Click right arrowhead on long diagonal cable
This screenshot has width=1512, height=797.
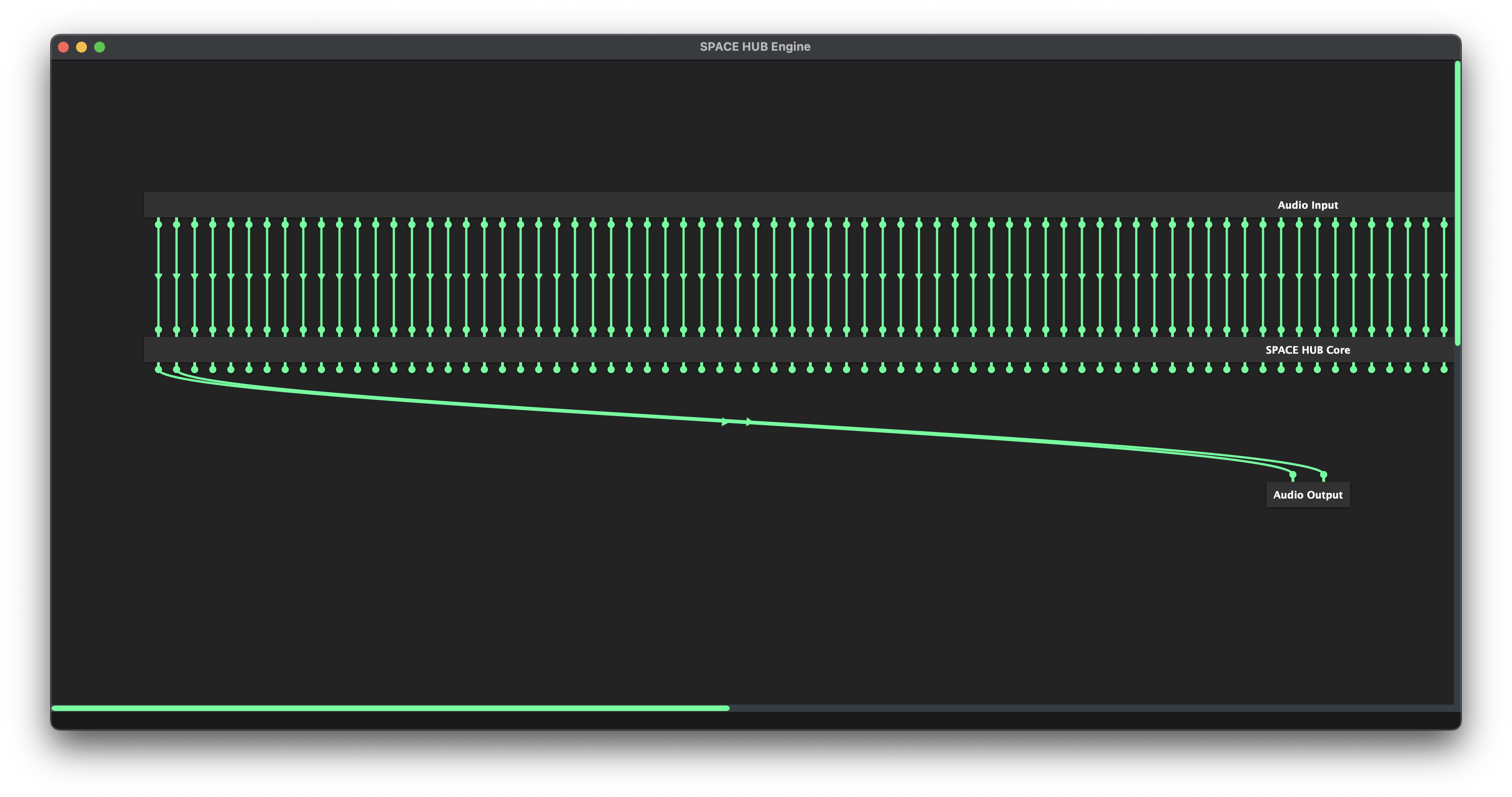tap(750, 422)
